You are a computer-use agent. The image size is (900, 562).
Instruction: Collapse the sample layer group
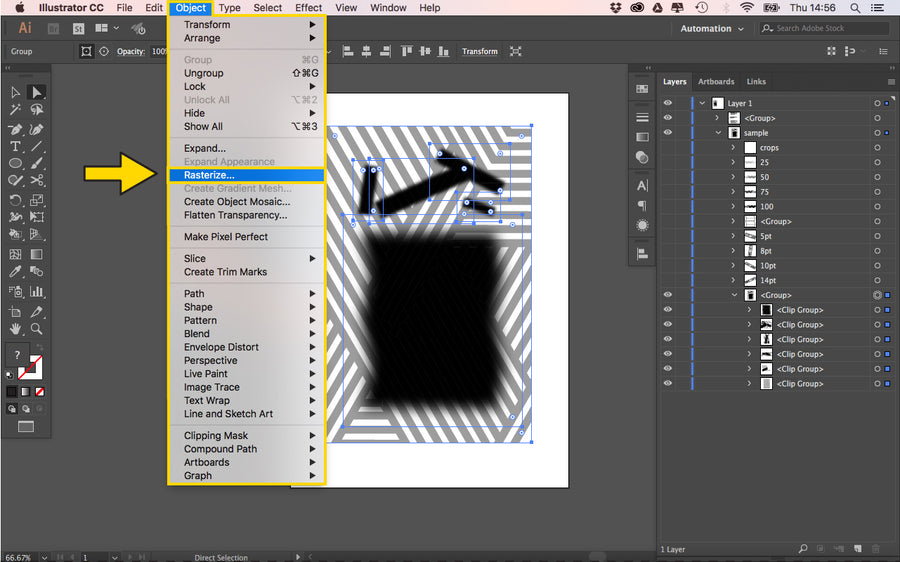(x=718, y=133)
